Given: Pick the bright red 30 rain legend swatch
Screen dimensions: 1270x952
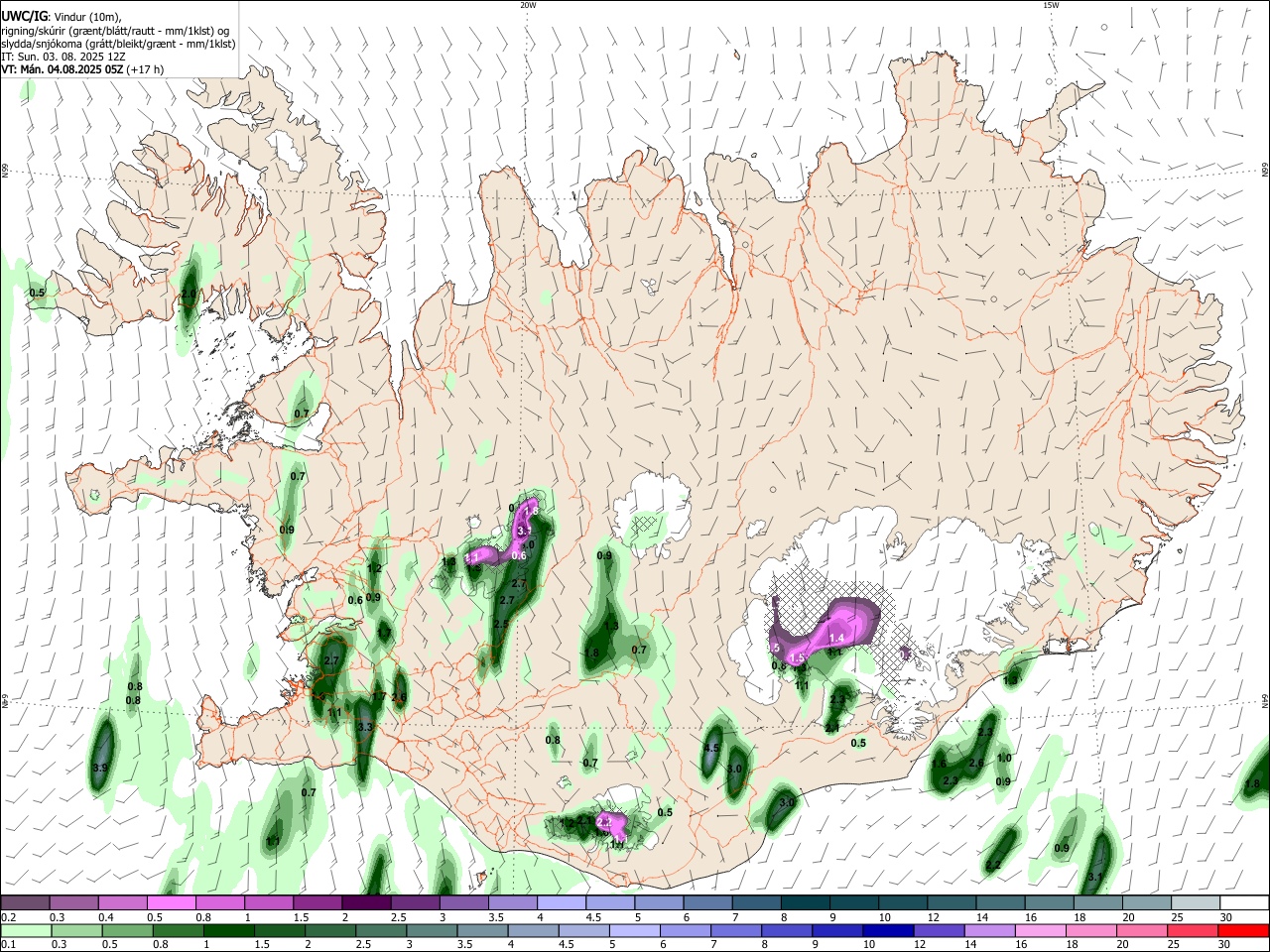Looking at the screenshot, I should 1245,930.
